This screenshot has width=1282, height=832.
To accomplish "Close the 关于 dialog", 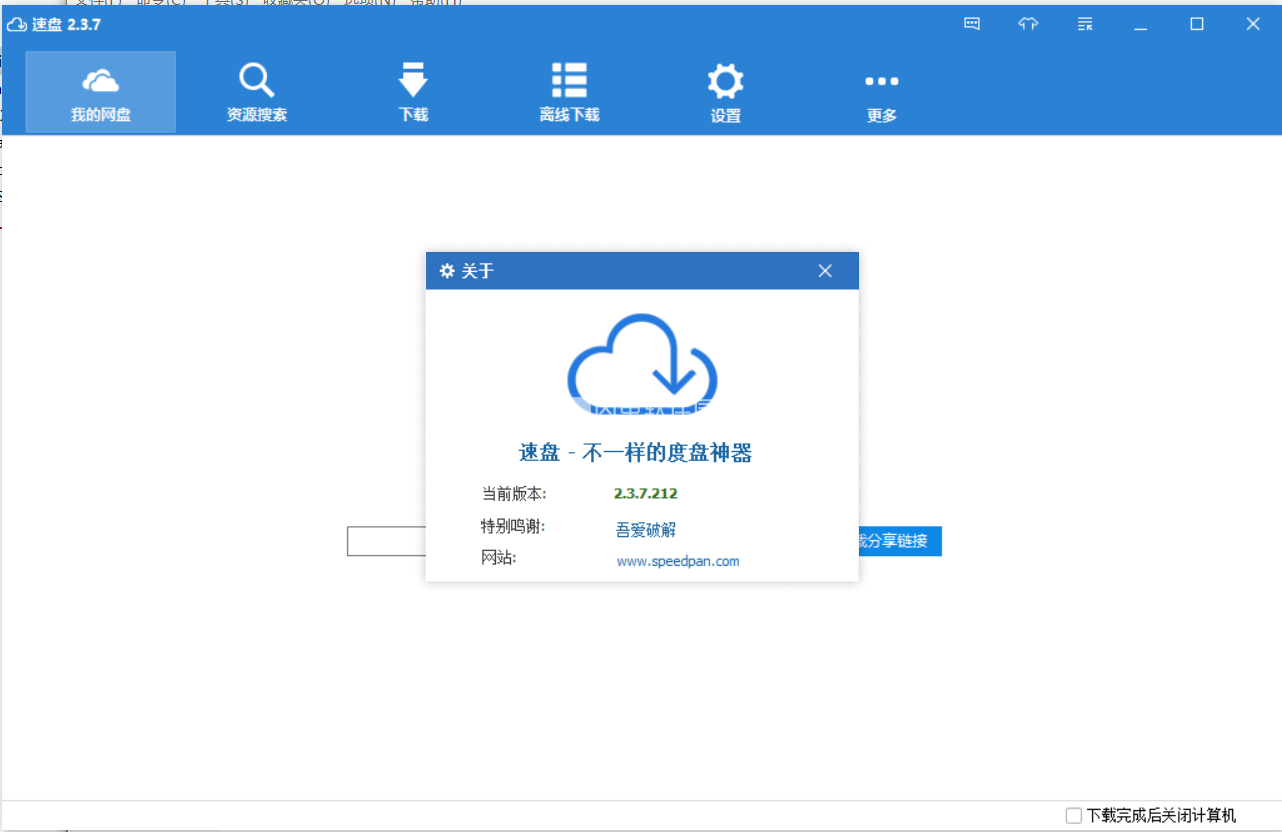I will coord(825,271).
